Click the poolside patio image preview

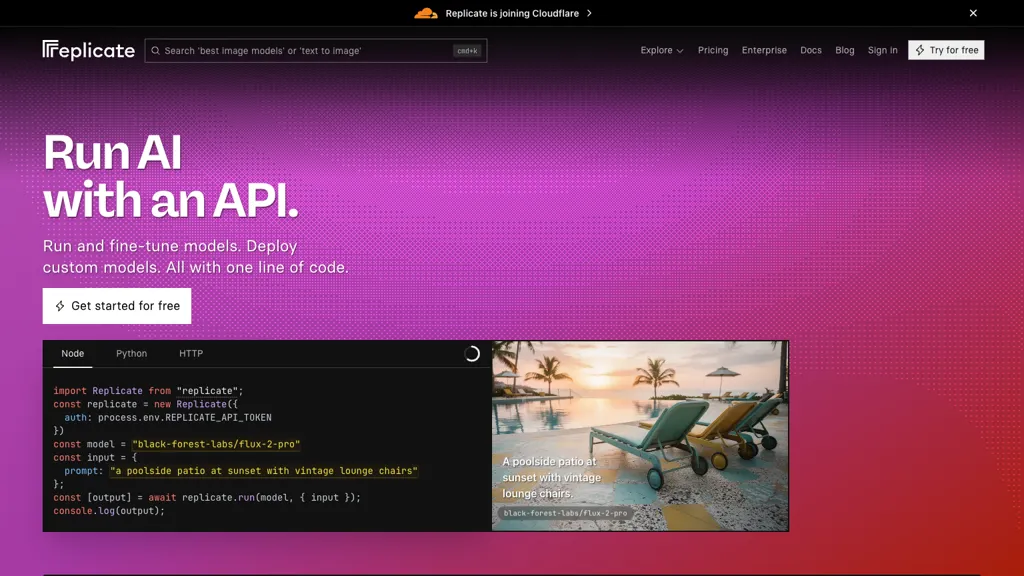(640, 435)
